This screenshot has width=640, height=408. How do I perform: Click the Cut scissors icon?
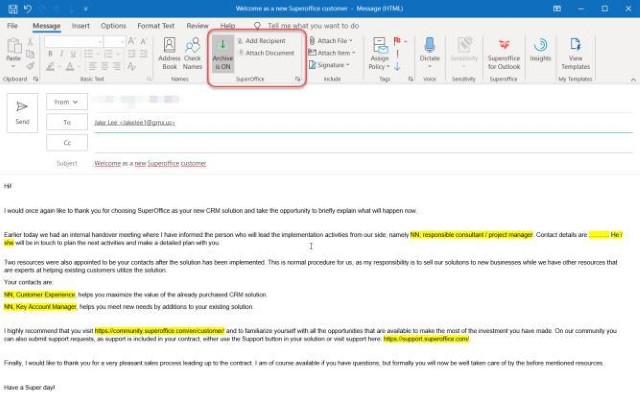[x=30, y=42]
